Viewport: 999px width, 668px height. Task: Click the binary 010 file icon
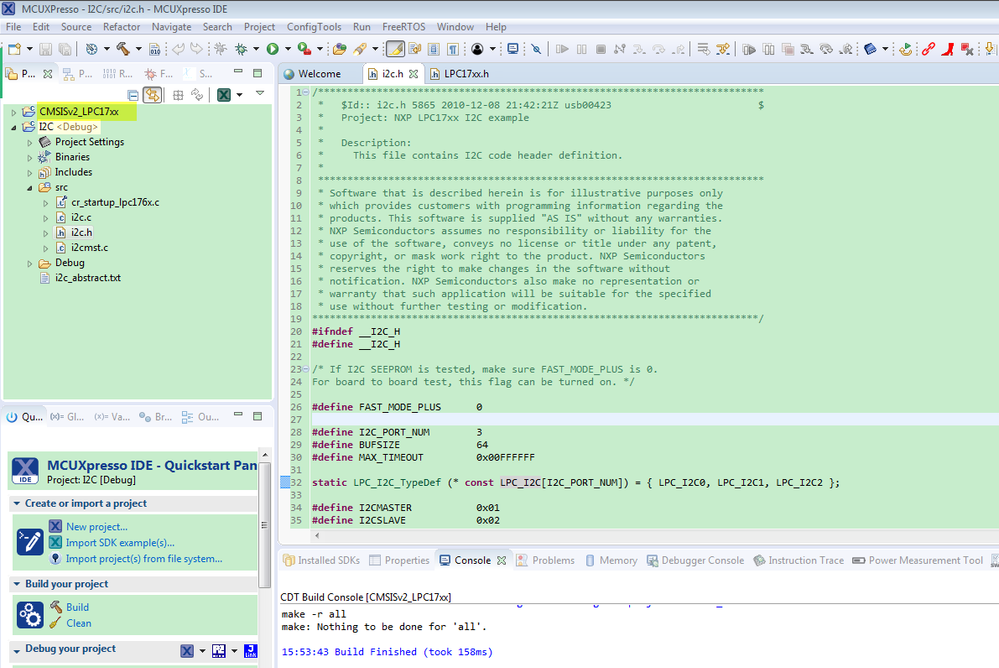tap(154, 49)
